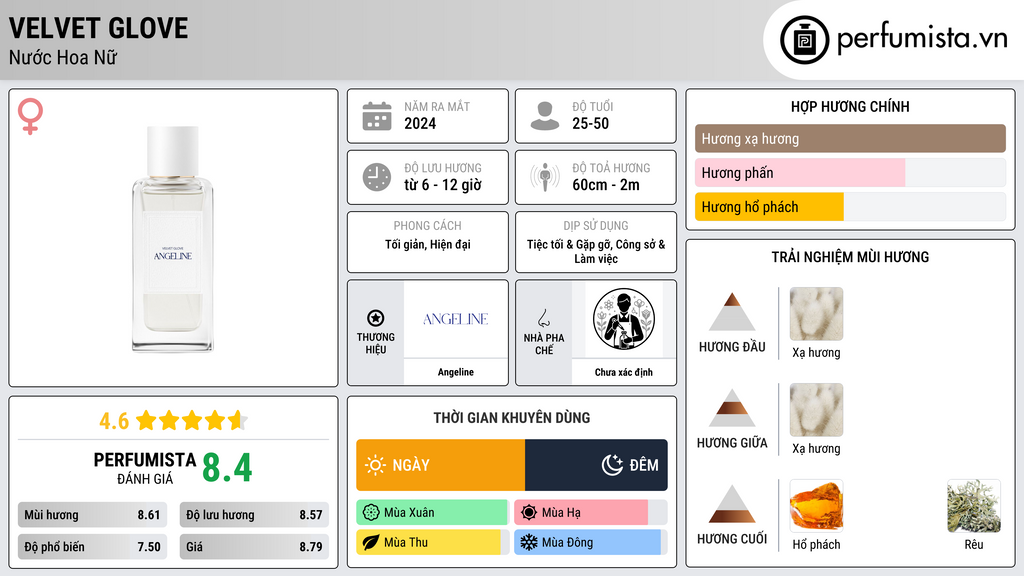Click the green Mùa Xuân season bar
1024x576 pixels.
click(432, 513)
